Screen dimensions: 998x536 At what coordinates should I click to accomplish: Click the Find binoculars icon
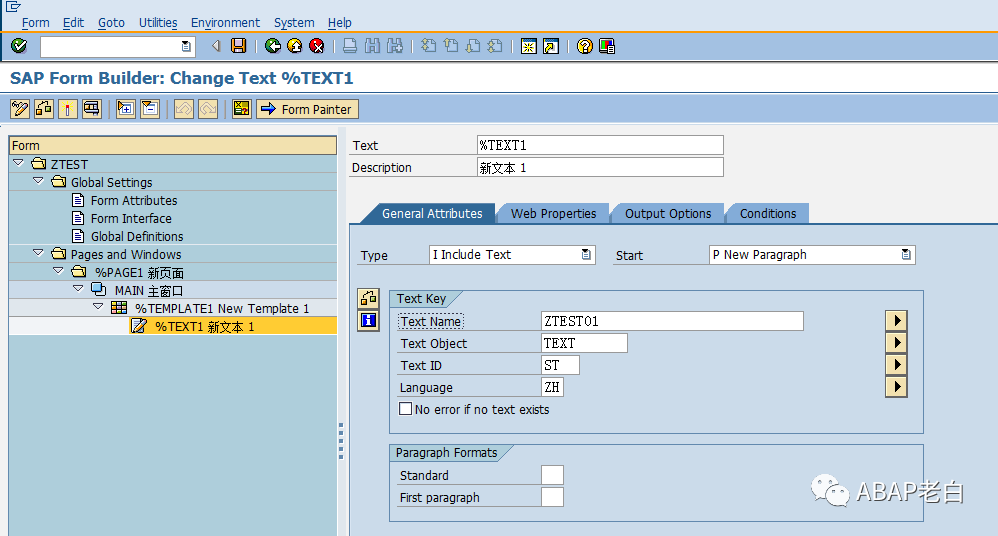pyautogui.click(x=372, y=46)
